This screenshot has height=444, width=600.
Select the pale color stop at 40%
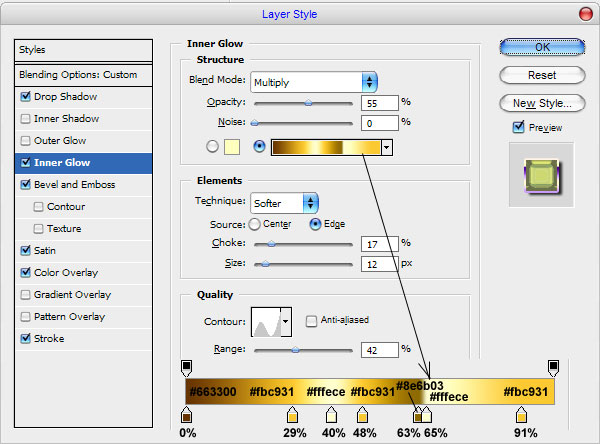331,415
